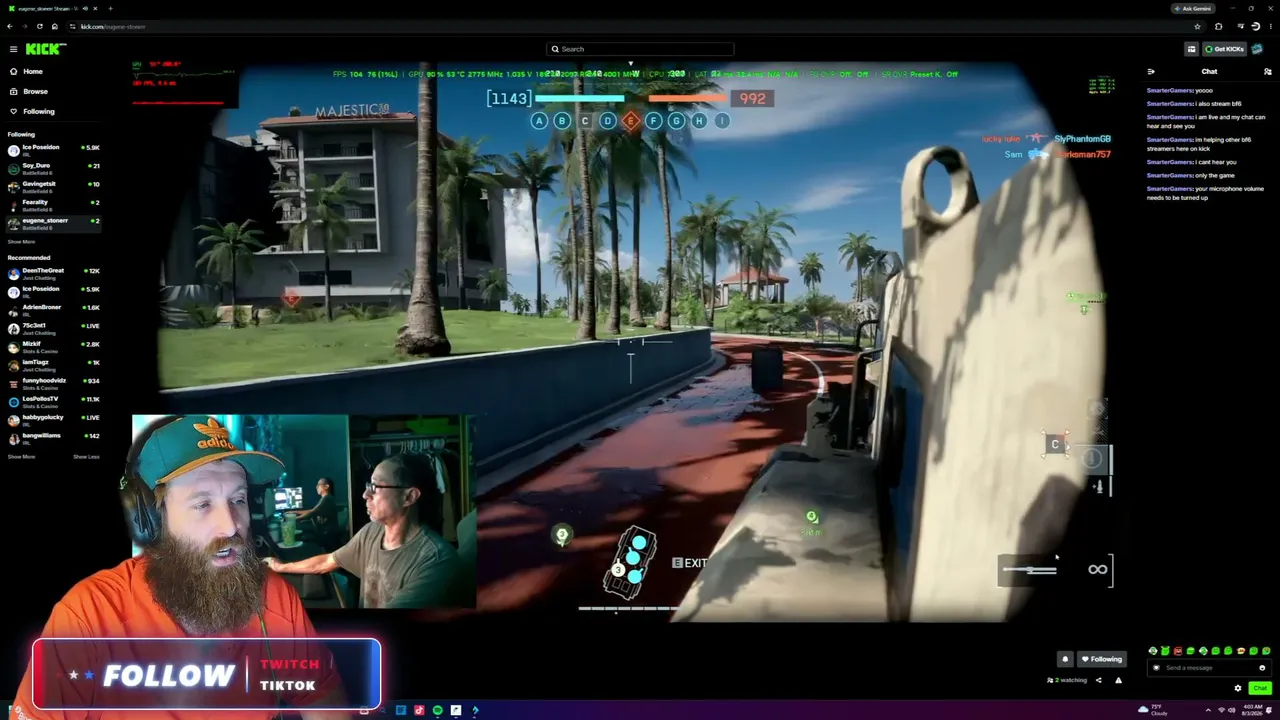The width and height of the screenshot is (1280, 720).
Task: Click the Following heart button
Action: point(1102,659)
